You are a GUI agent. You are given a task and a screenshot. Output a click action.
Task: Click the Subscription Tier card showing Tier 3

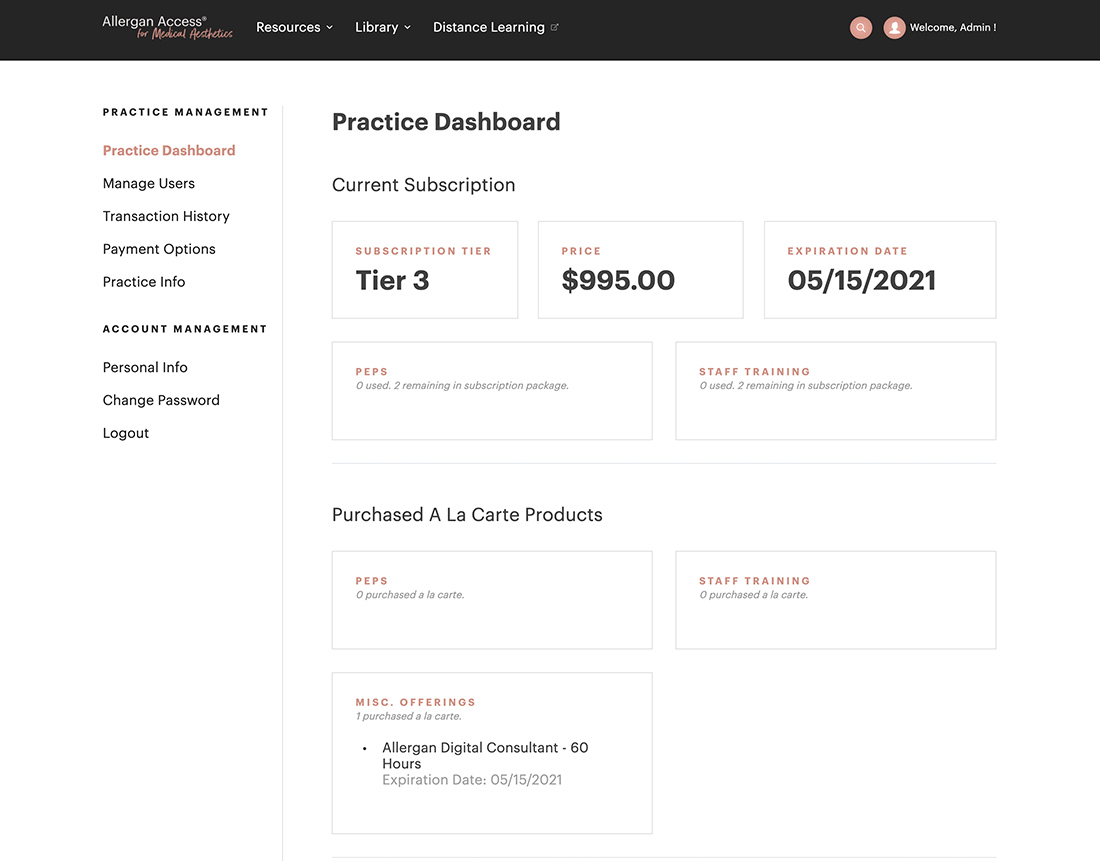[425, 270]
